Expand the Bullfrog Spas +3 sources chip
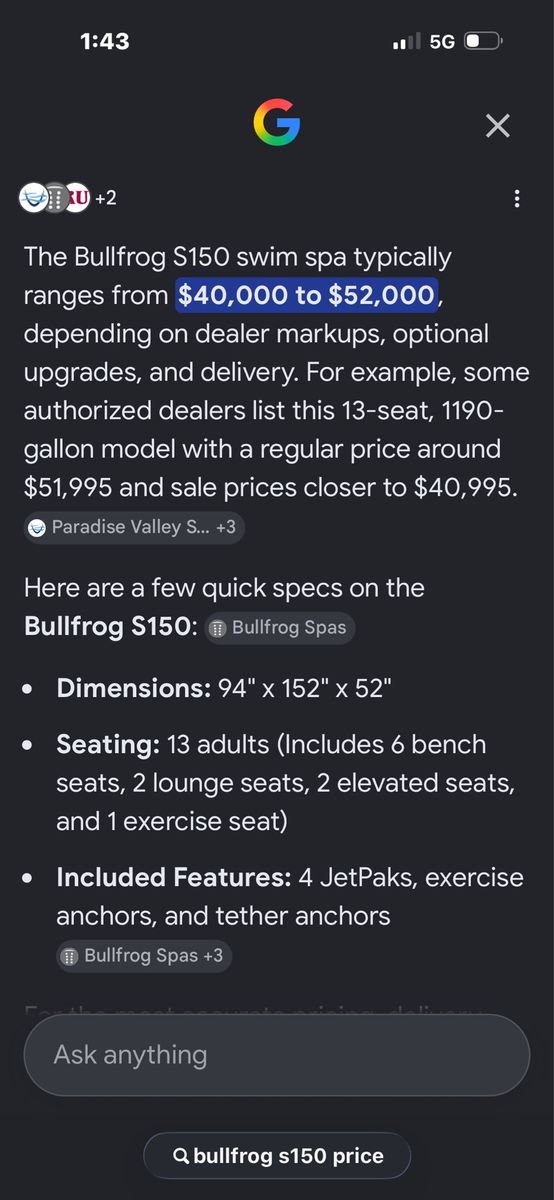Screen dimensions: 554x1200 click(x=144, y=955)
